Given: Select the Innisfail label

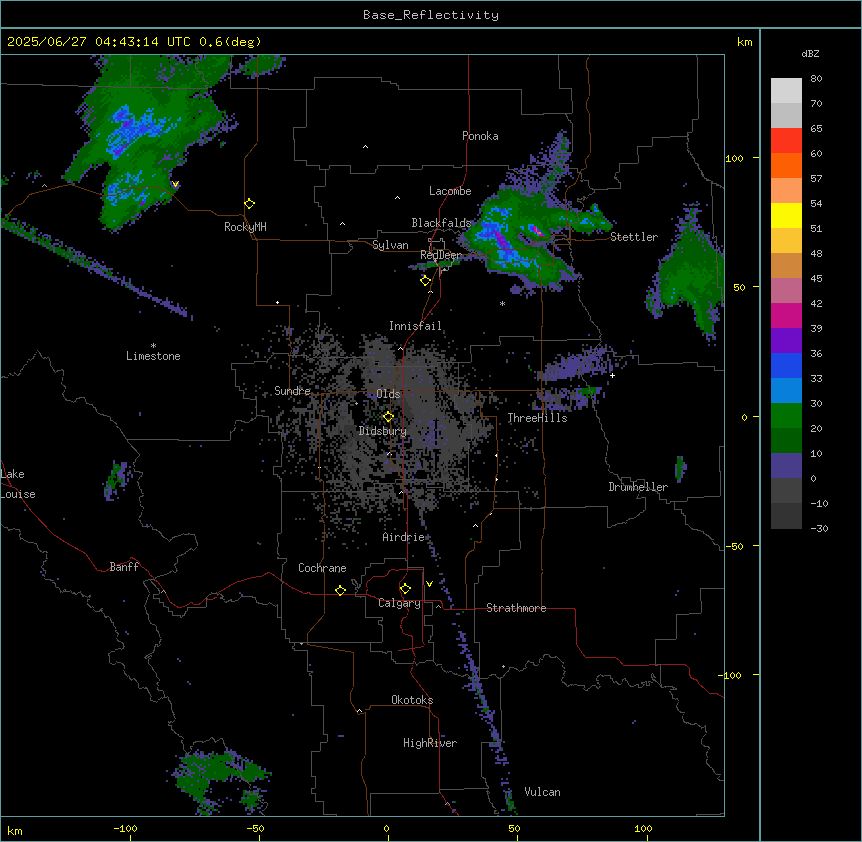Looking at the screenshot, I should (x=415, y=326).
